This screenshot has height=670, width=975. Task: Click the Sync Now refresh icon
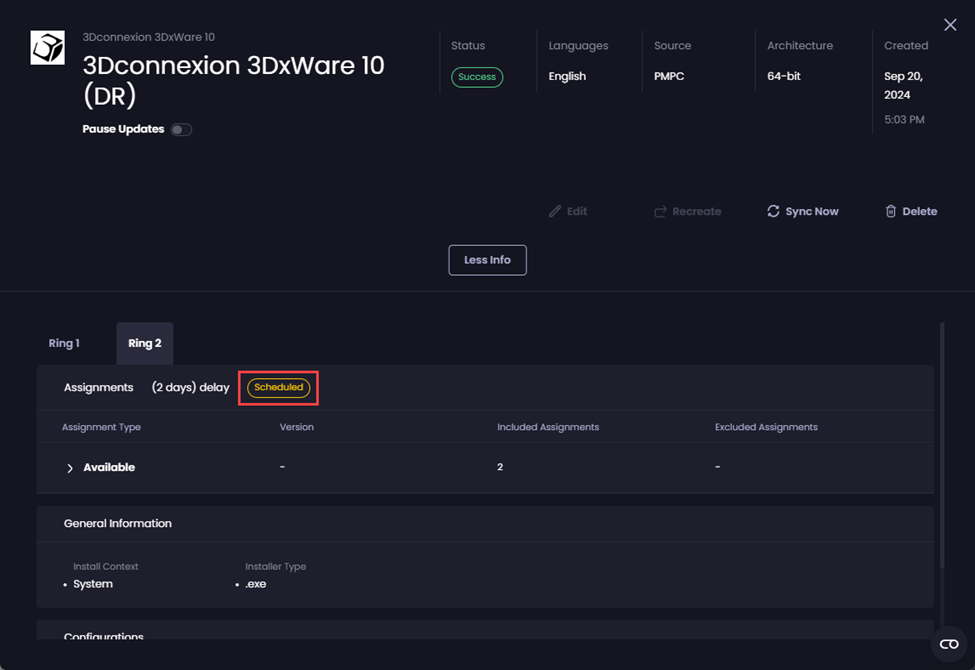click(x=773, y=212)
